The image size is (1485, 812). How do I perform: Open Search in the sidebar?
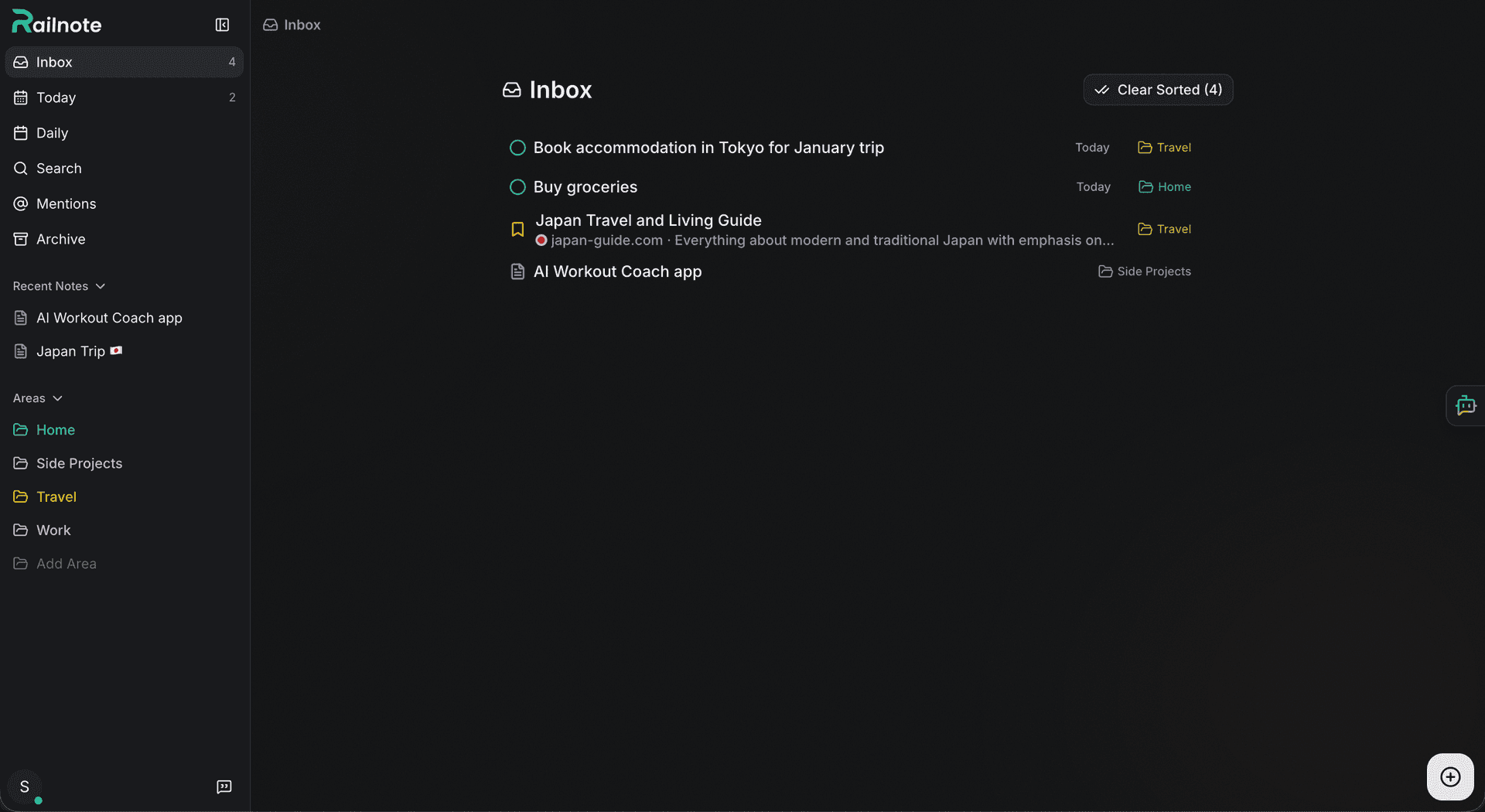(x=59, y=169)
